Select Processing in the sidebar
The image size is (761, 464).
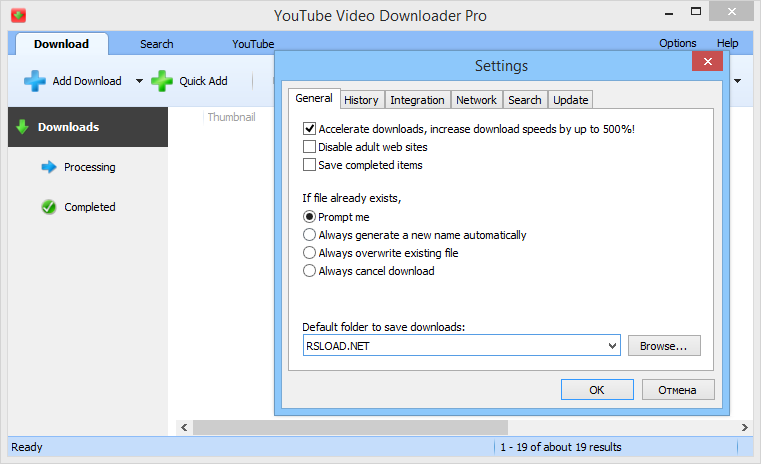(x=90, y=167)
